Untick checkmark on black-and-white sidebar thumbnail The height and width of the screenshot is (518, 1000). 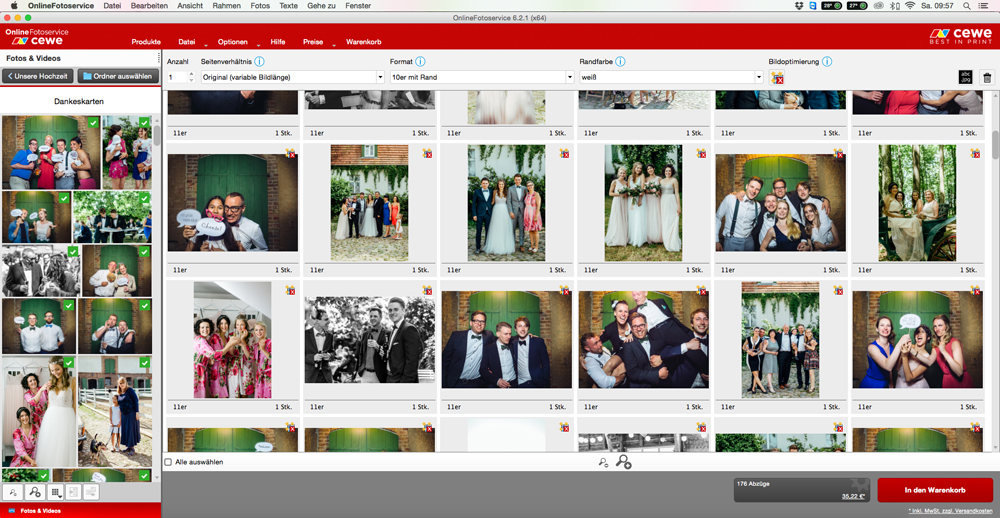coord(73,252)
